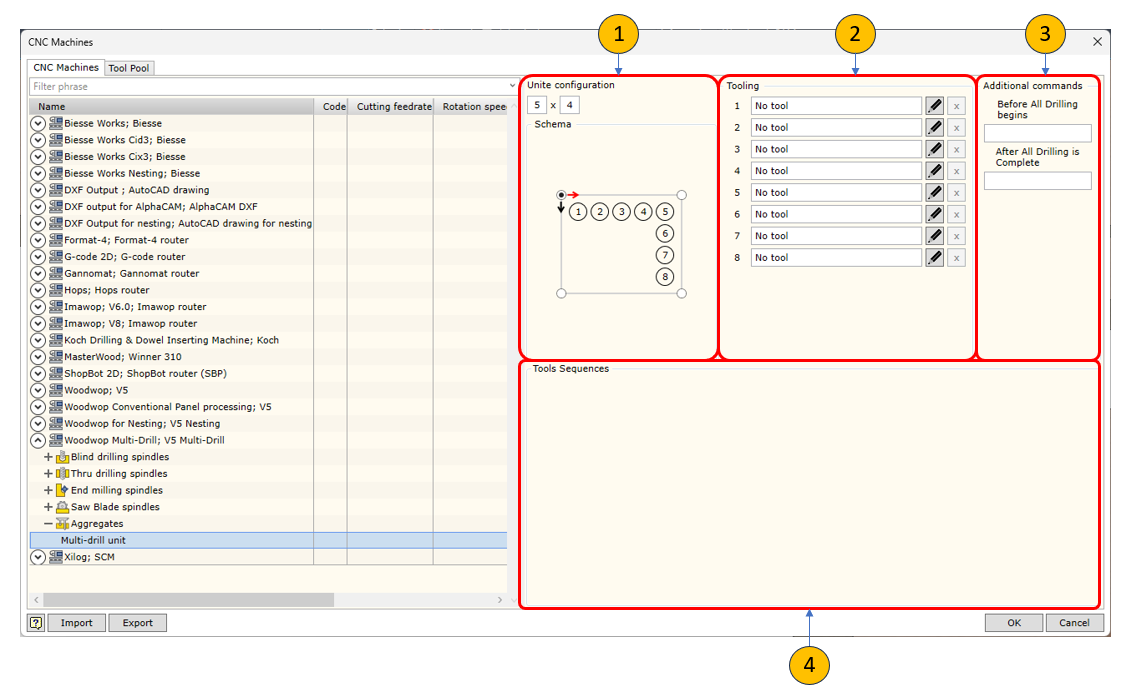This screenshot has width=1136, height=691.
Task: Click the Before All Drilling begins field
Action: click(x=1037, y=133)
